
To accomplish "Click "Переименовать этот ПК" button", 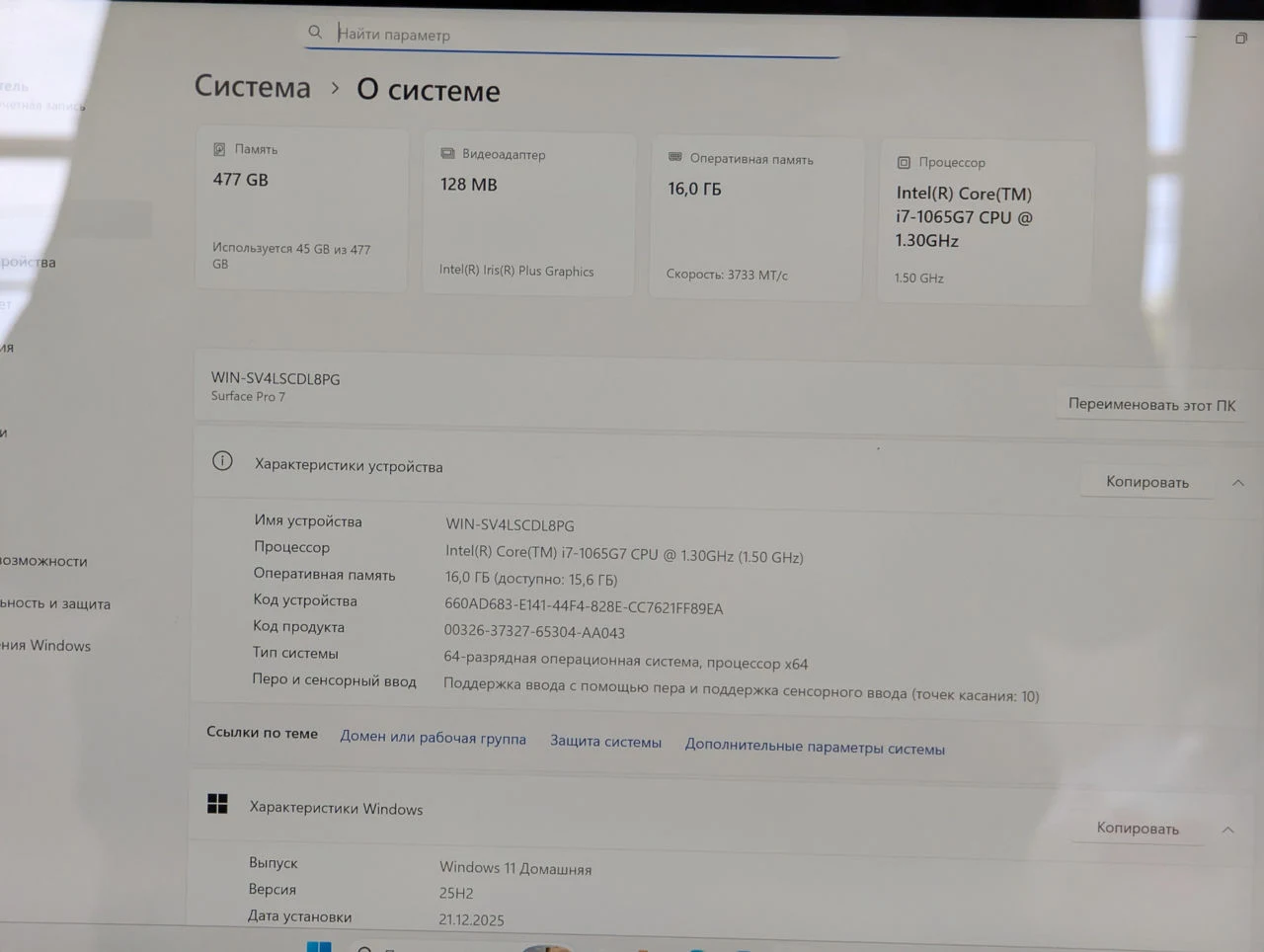I will point(1151,405).
